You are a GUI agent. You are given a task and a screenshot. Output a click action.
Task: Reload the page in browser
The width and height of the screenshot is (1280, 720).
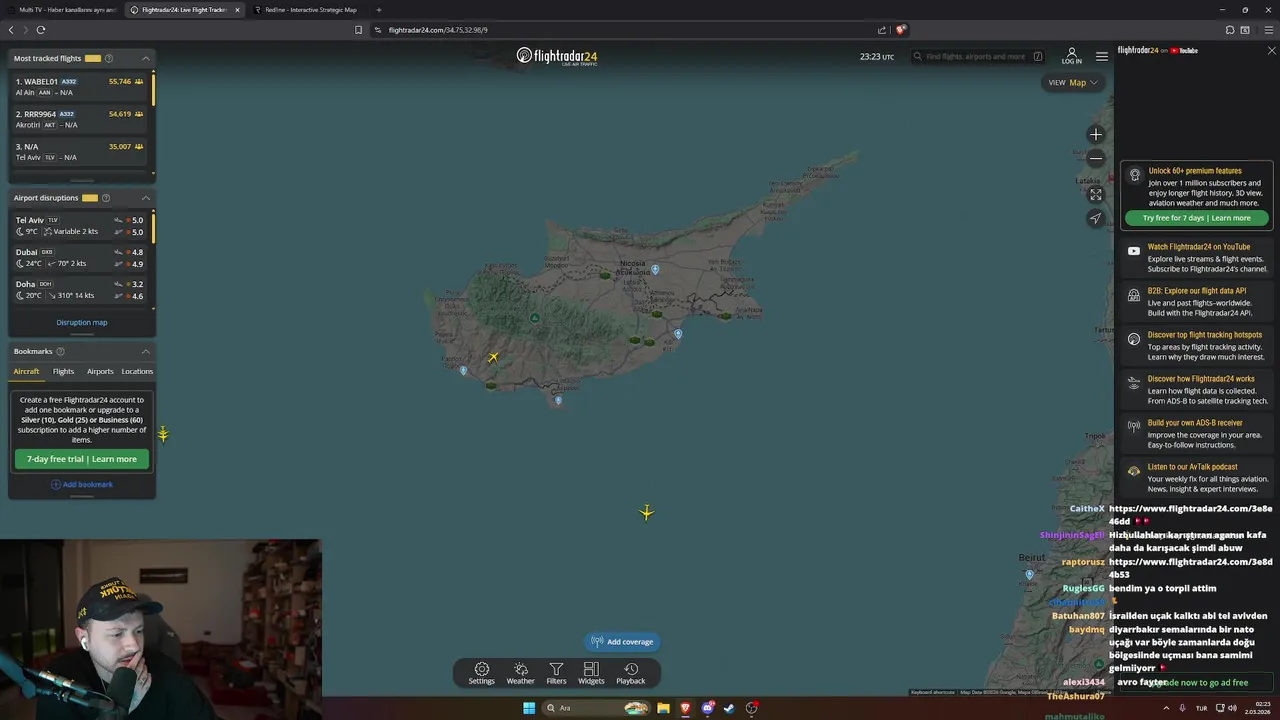(41, 30)
